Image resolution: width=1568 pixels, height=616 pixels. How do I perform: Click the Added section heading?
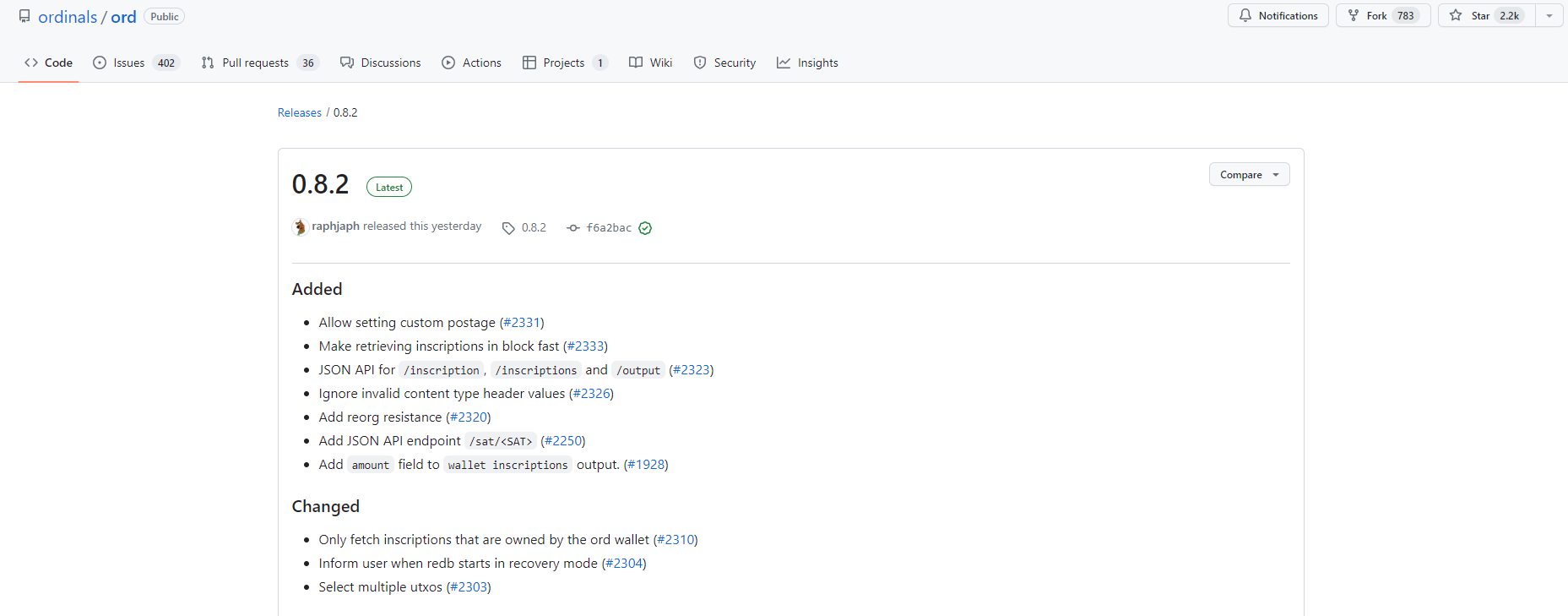click(x=317, y=289)
